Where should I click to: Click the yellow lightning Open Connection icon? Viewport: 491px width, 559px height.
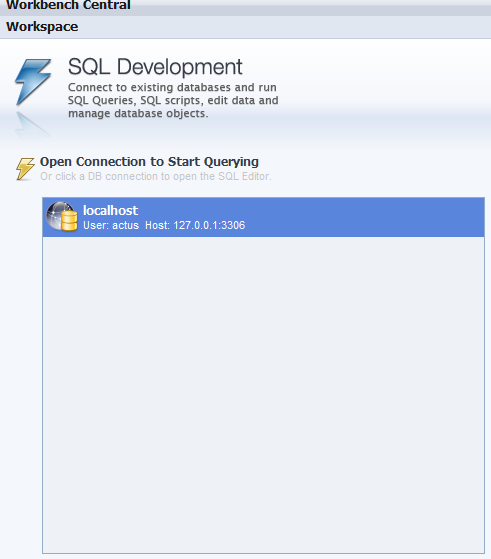pos(25,169)
